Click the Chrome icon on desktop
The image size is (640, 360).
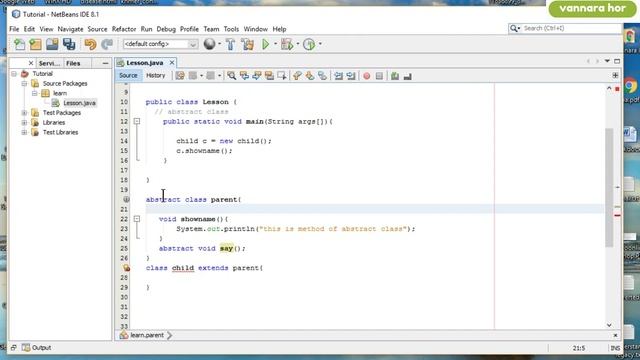(x=631, y=86)
